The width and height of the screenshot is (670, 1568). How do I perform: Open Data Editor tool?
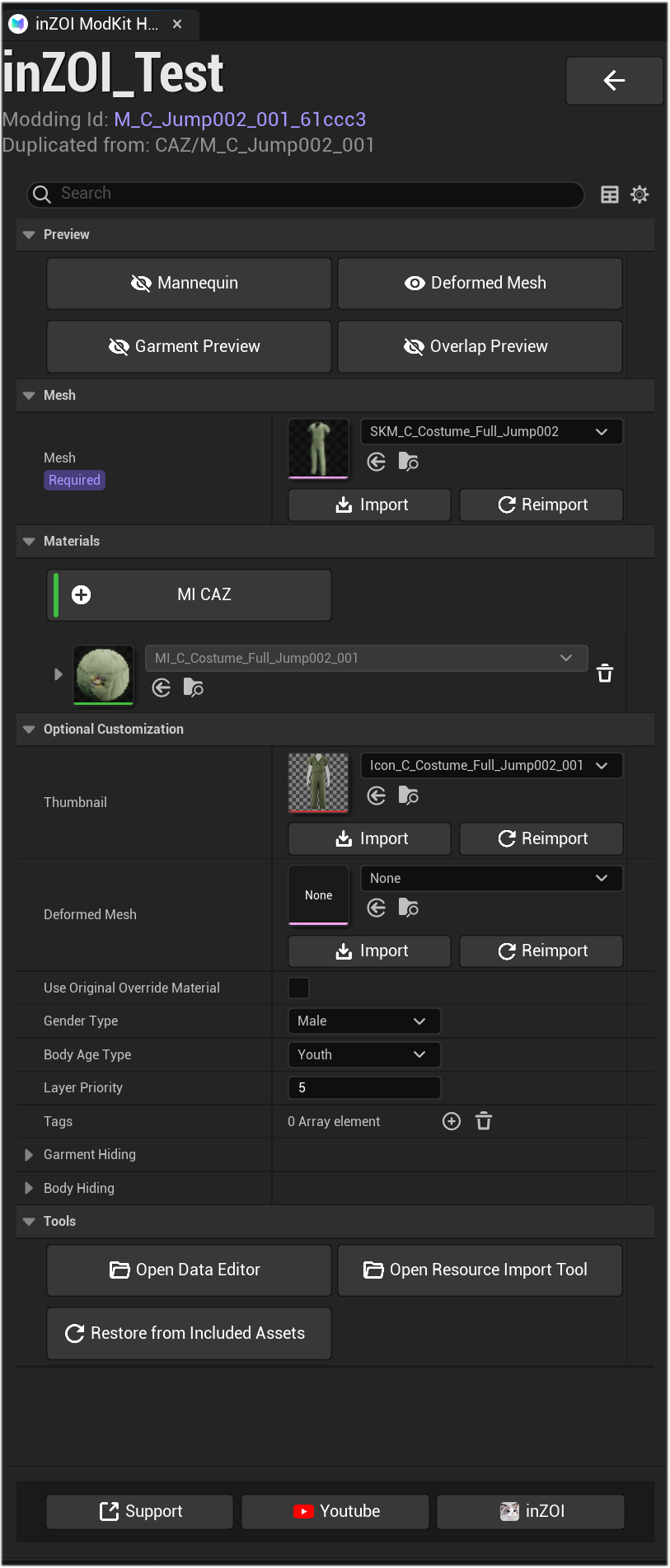[189, 1270]
